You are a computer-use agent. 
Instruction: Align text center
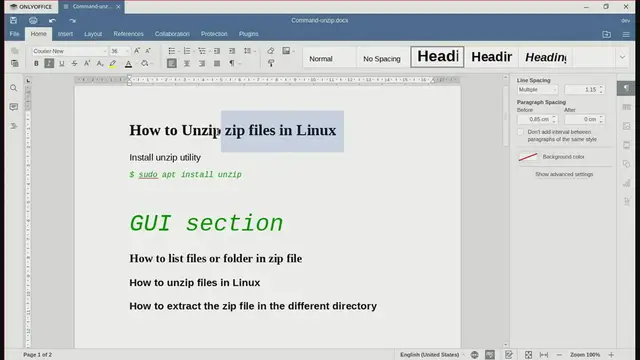point(187,63)
